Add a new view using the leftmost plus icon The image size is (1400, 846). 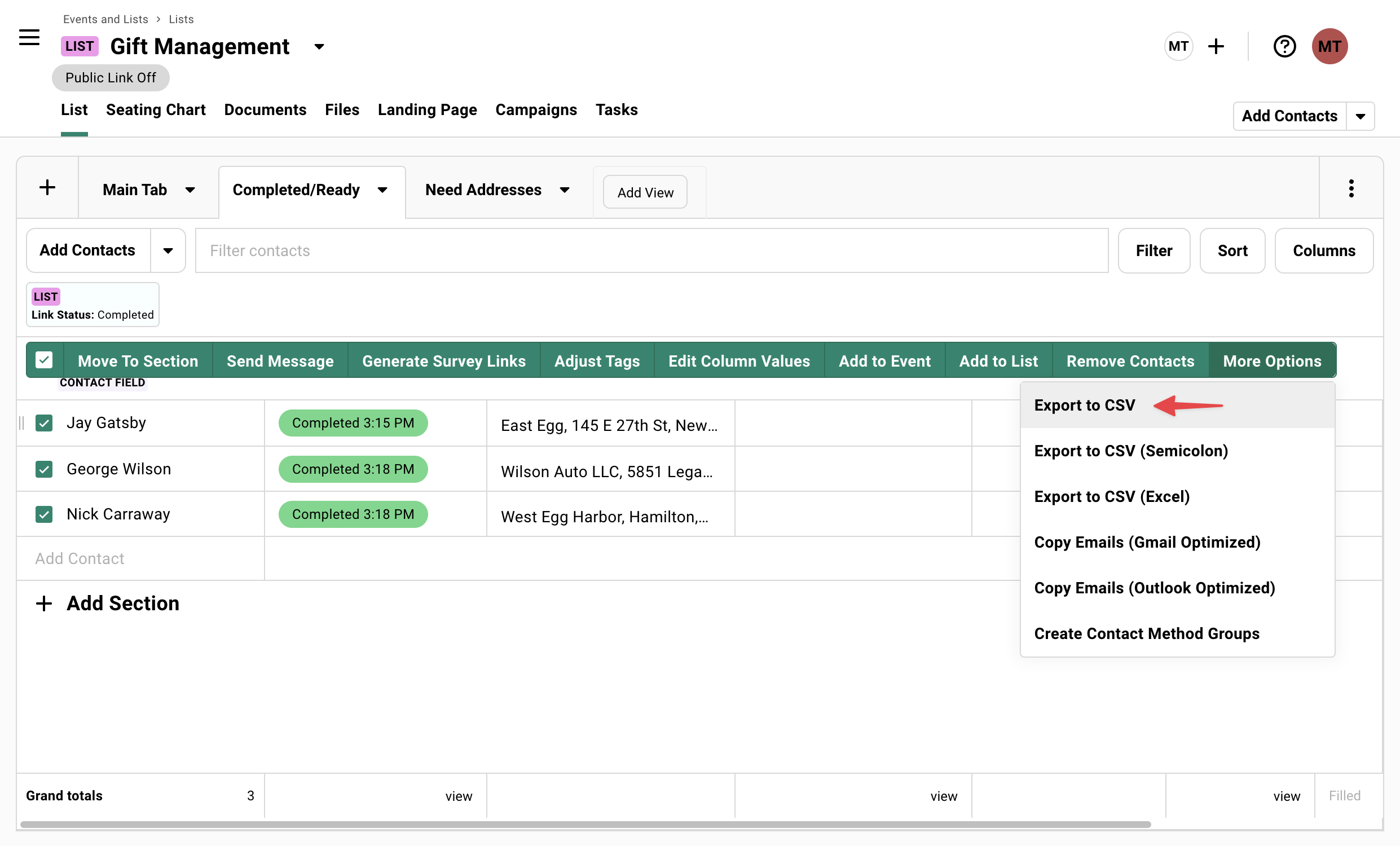48,187
